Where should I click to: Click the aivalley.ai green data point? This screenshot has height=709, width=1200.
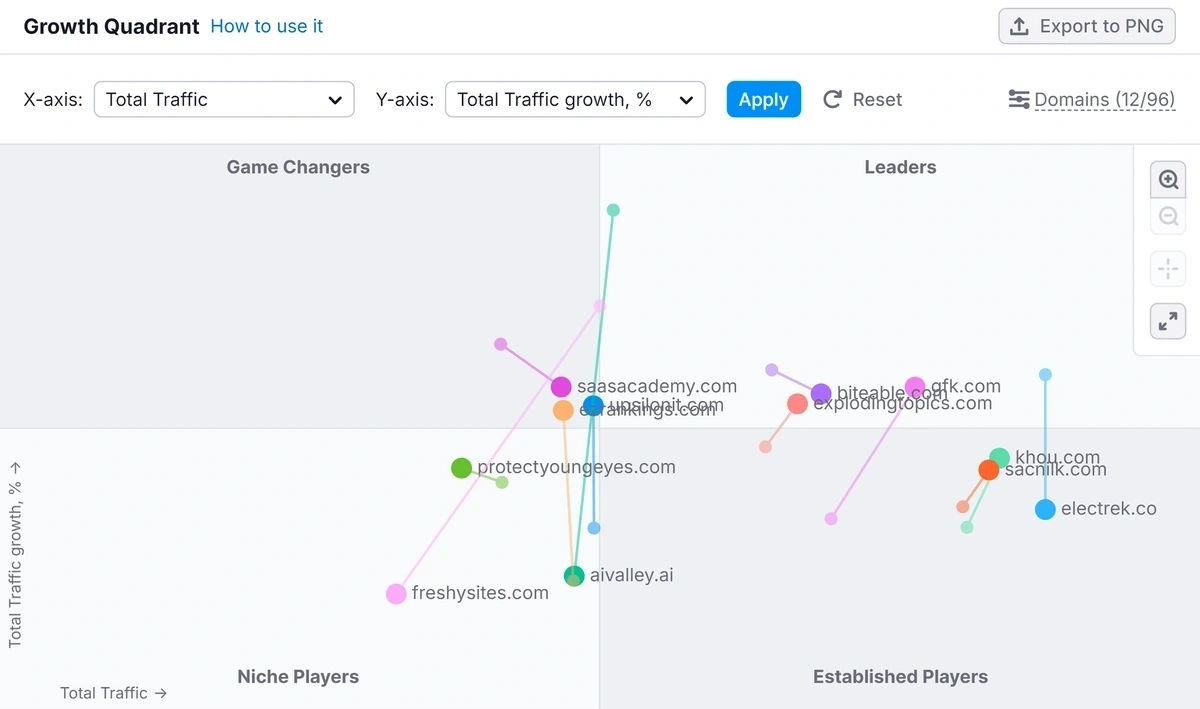tap(574, 576)
